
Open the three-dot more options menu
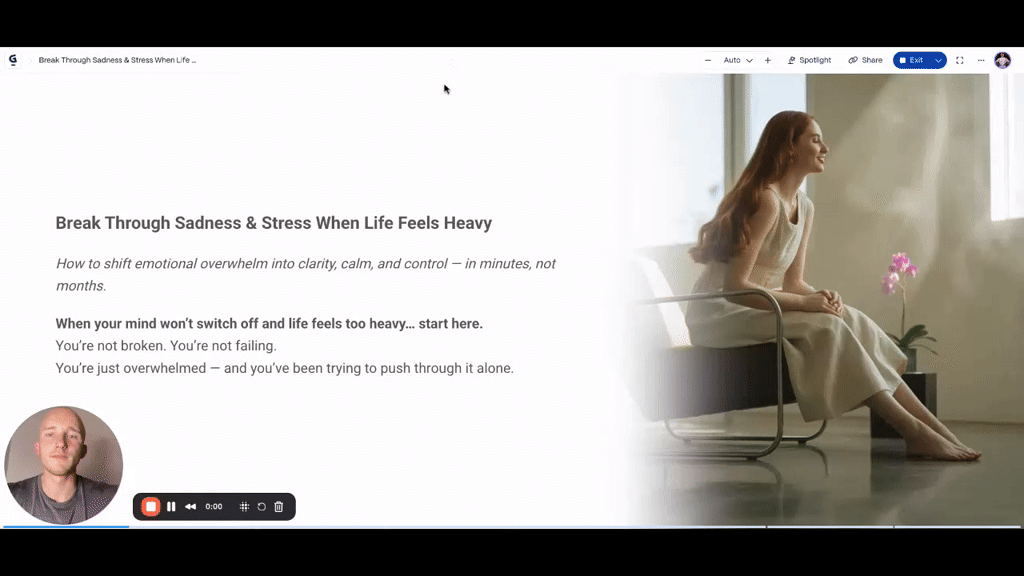click(x=981, y=60)
